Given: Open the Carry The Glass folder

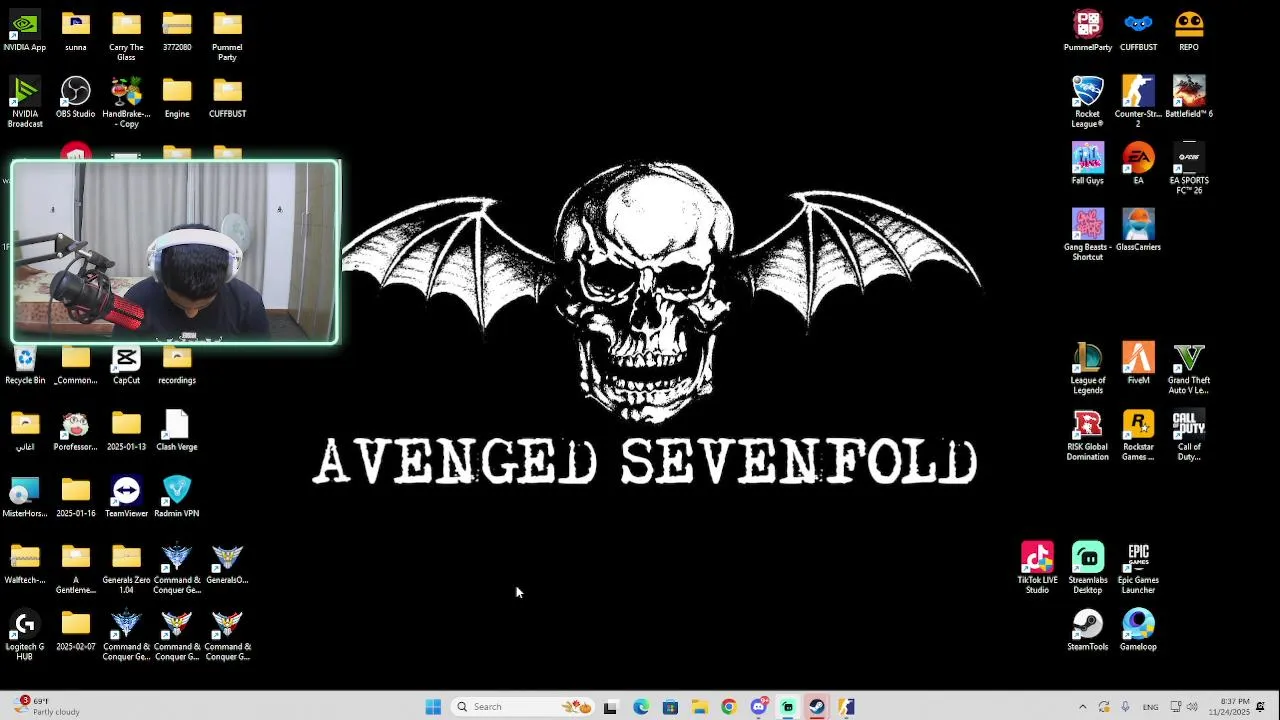Looking at the screenshot, I should point(126,36).
